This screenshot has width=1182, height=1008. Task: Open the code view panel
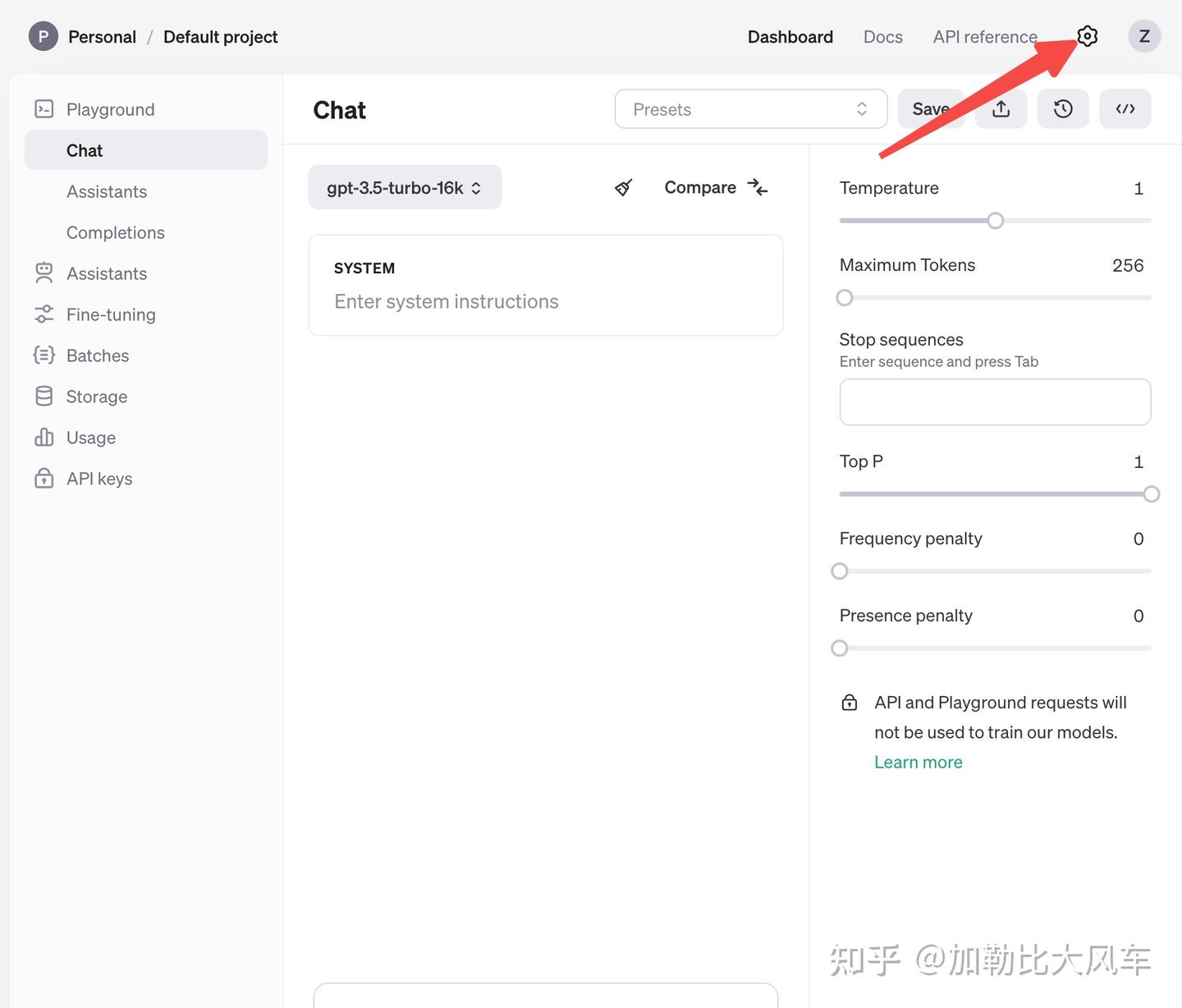1125,108
